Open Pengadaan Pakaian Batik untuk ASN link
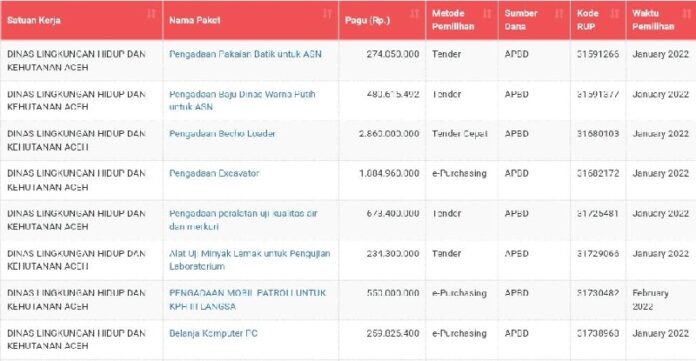Image resolution: width=696 pixels, height=361 pixels. click(x=245, y=54)
